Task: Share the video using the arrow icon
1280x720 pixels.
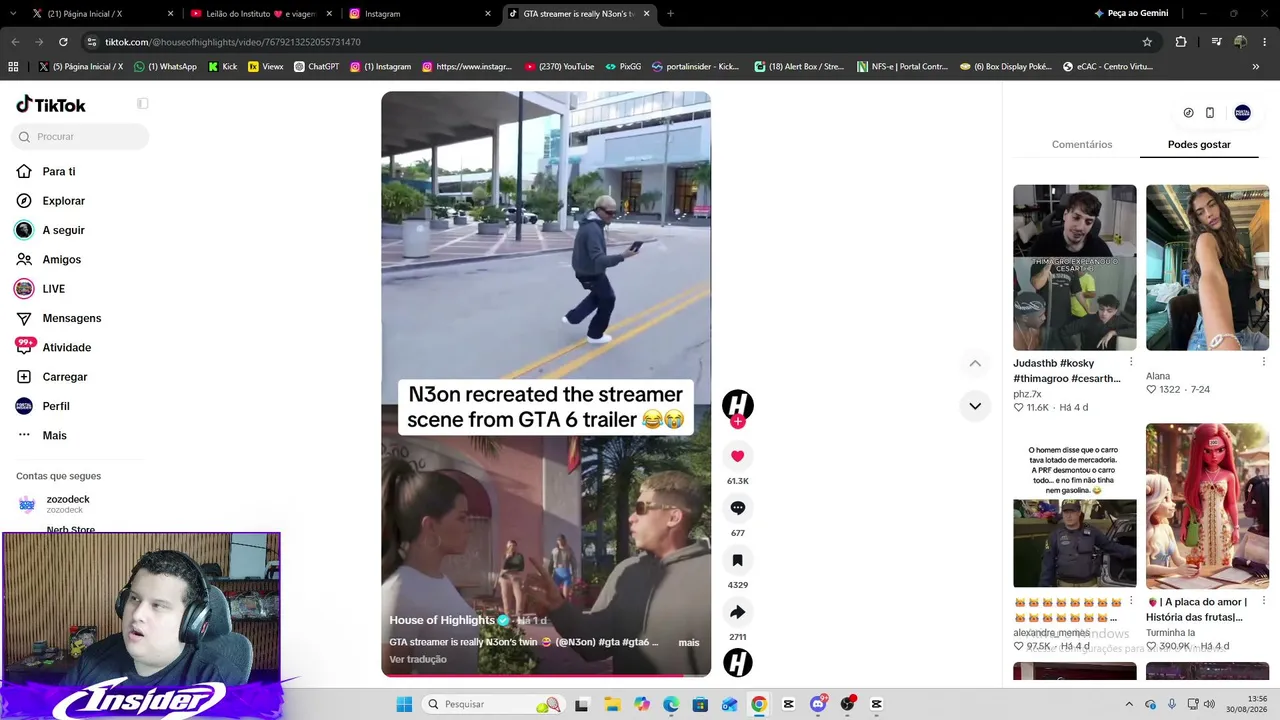Action: (737, 612)
